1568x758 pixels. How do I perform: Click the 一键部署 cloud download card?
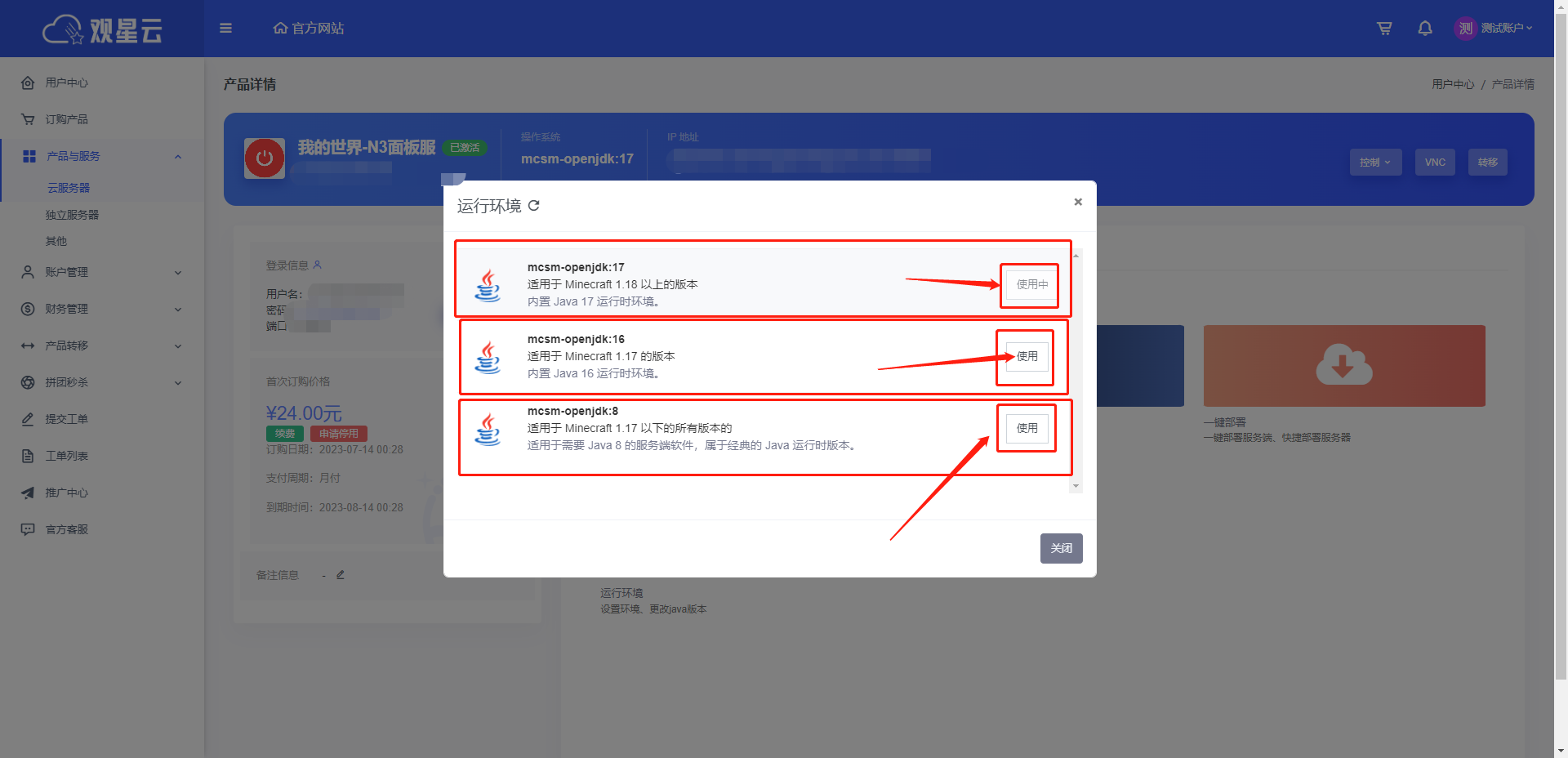(1343, 366)
